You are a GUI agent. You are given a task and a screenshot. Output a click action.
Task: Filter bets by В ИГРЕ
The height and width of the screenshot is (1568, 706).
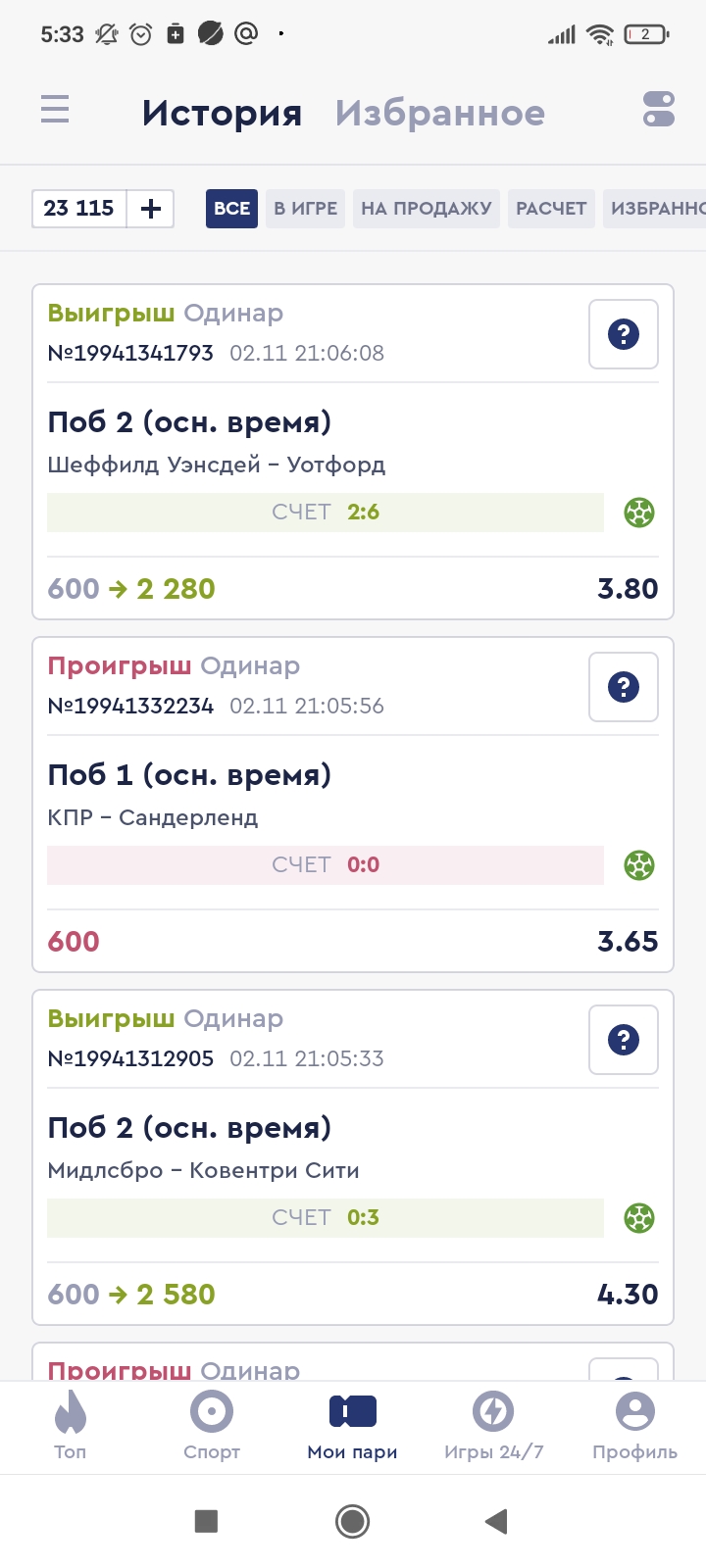[305, 209]
